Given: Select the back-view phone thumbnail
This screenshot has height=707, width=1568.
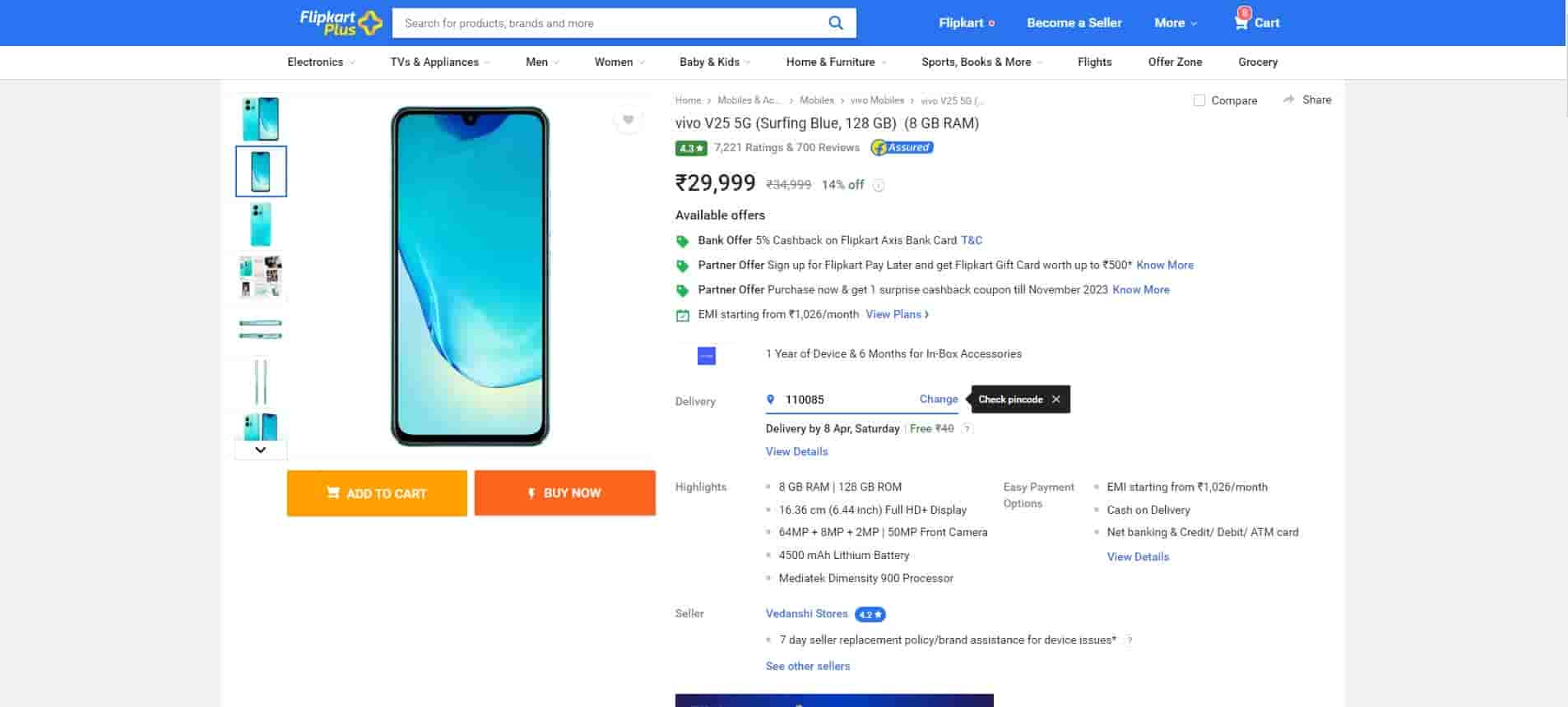Looking at the screenshot, I should (x=261, y=224).
